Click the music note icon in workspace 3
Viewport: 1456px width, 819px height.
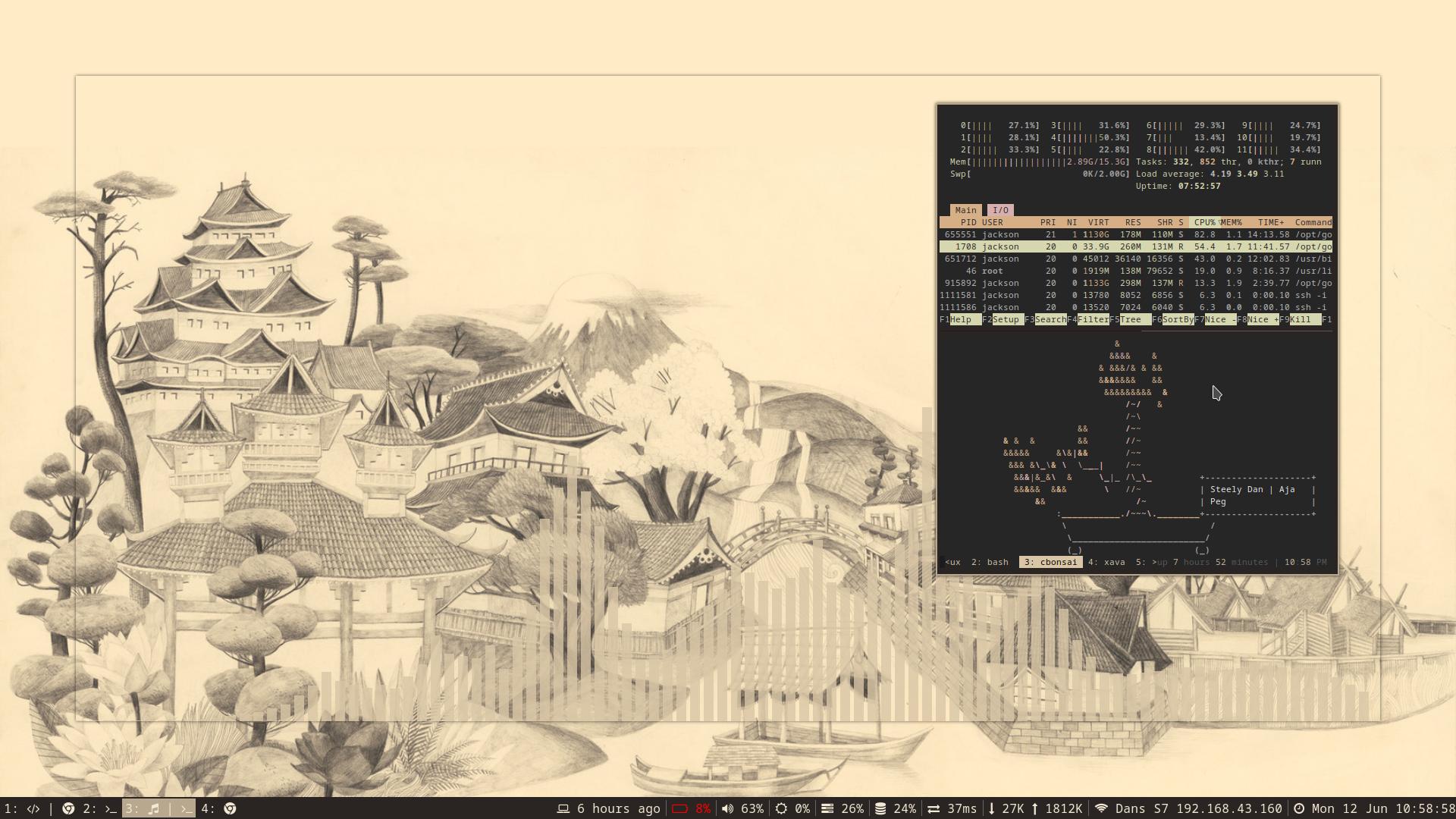(x=153, y=808)
